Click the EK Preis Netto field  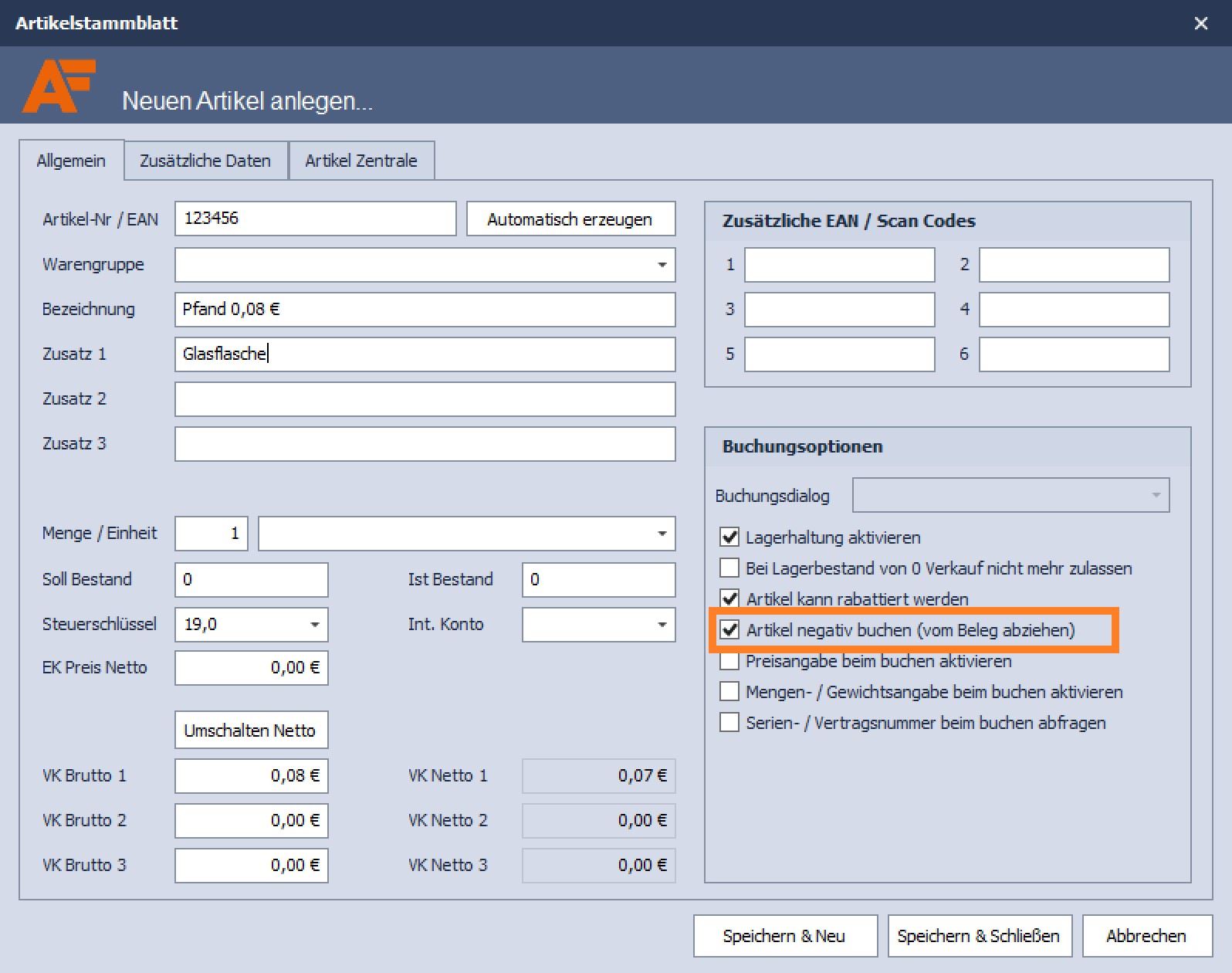pos(252,668)
